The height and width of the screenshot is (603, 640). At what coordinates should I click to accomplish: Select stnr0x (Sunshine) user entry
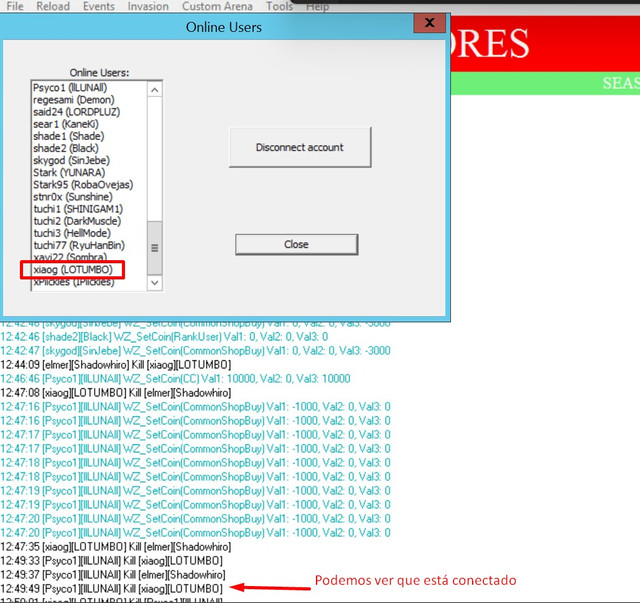(73, 197)
